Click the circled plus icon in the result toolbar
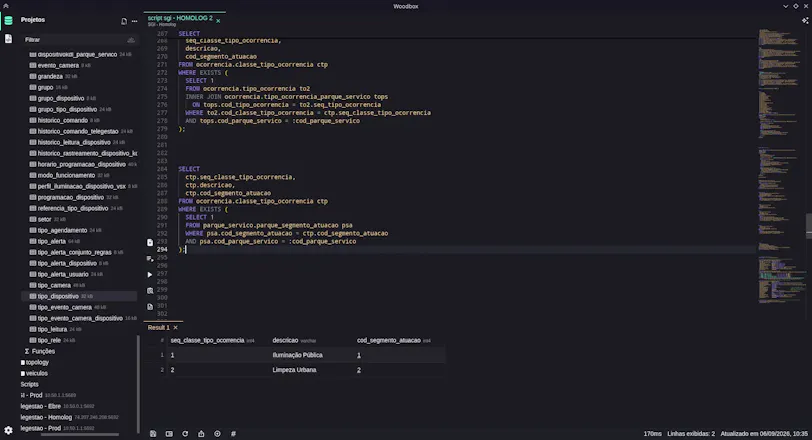The height and width of the screenshot is (440, 812). 217,434
